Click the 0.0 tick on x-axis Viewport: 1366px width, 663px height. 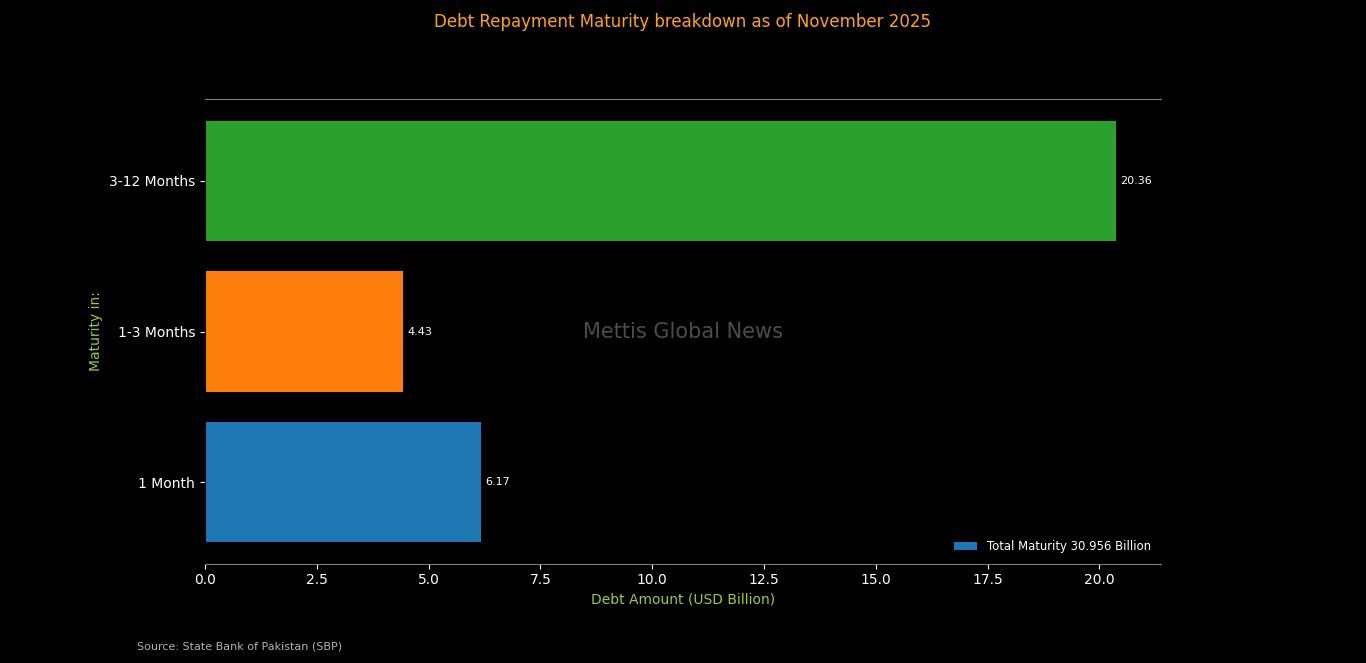[205, 578]
